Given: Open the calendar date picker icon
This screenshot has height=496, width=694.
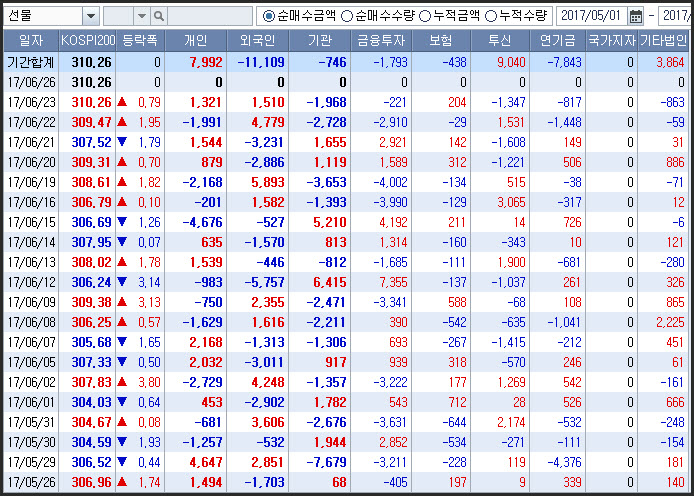Looking at the screenshot, I should coord(636,16).
